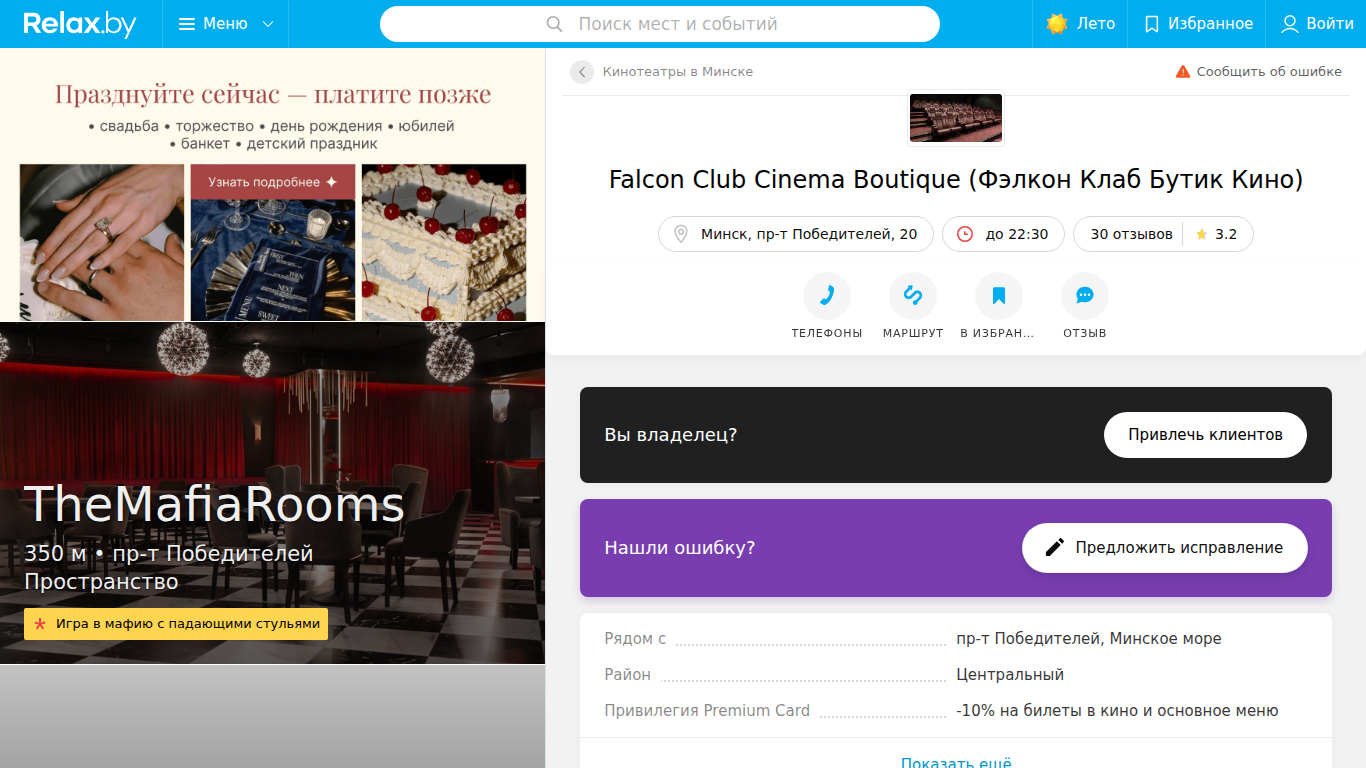Click the Центральный district value
This screenshot has width=1366, height=768.
tap(1010, 675)
